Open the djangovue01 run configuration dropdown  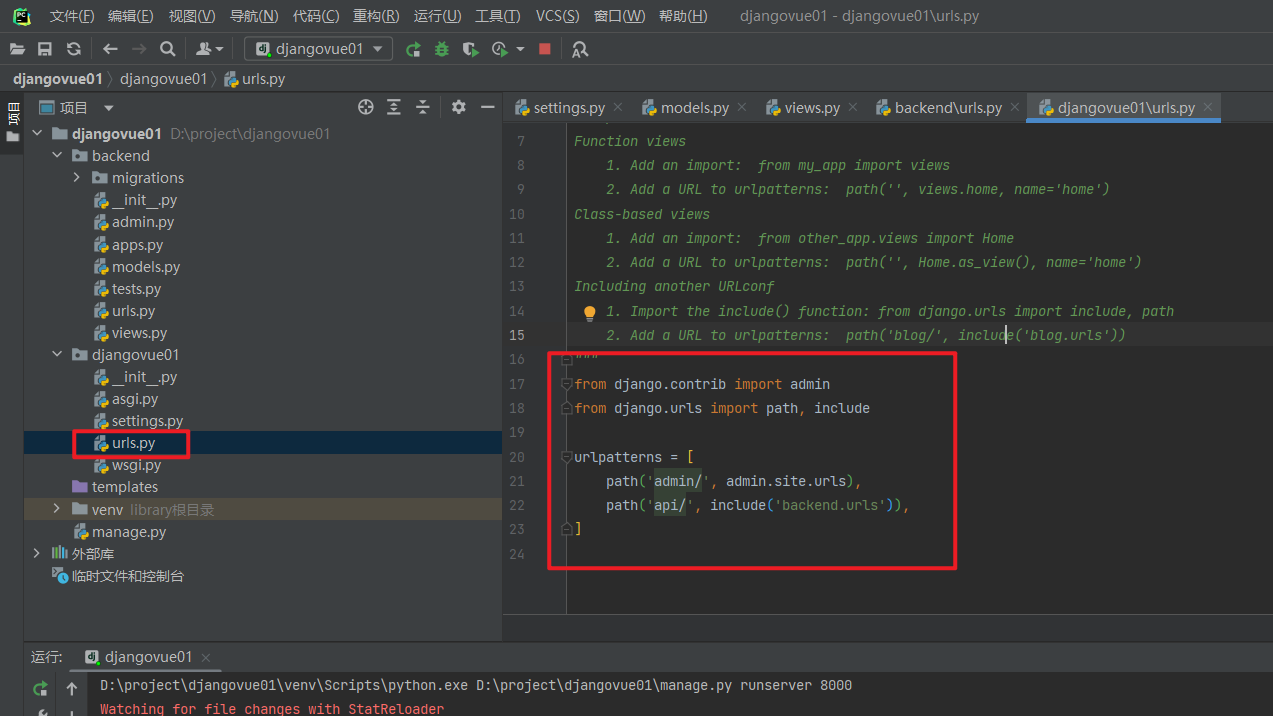[319, 49]
